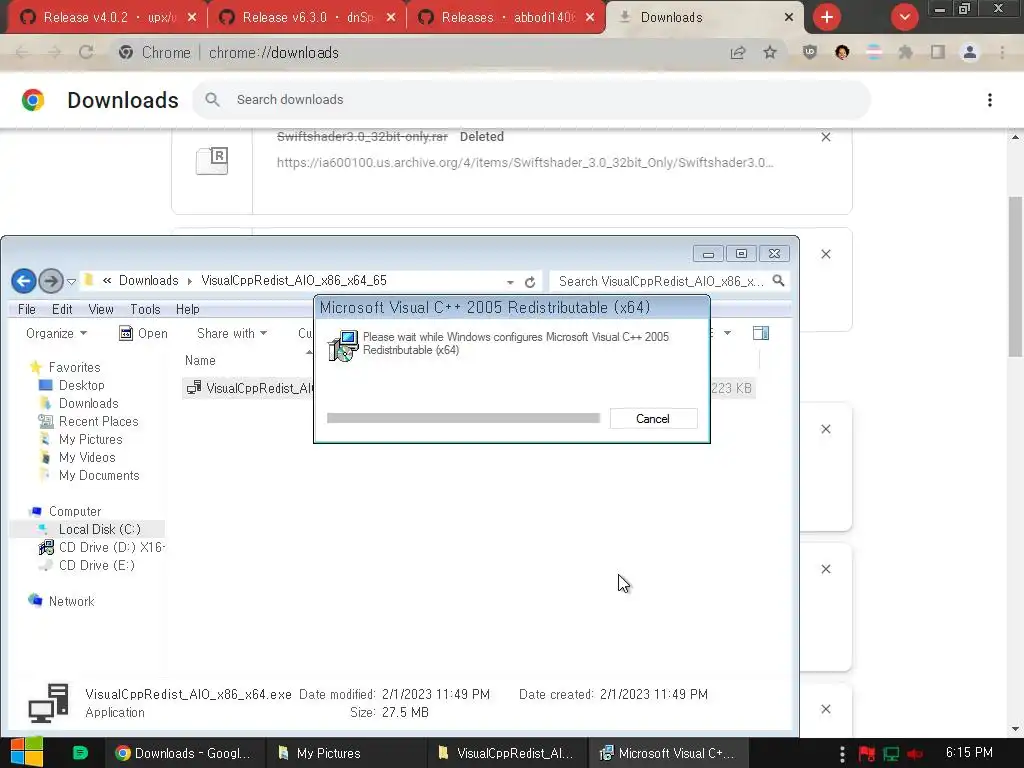The height and width of the screenshot is (768, 1024).
Task: Open Downloads page more actions menu
Action: click(990, 100)
